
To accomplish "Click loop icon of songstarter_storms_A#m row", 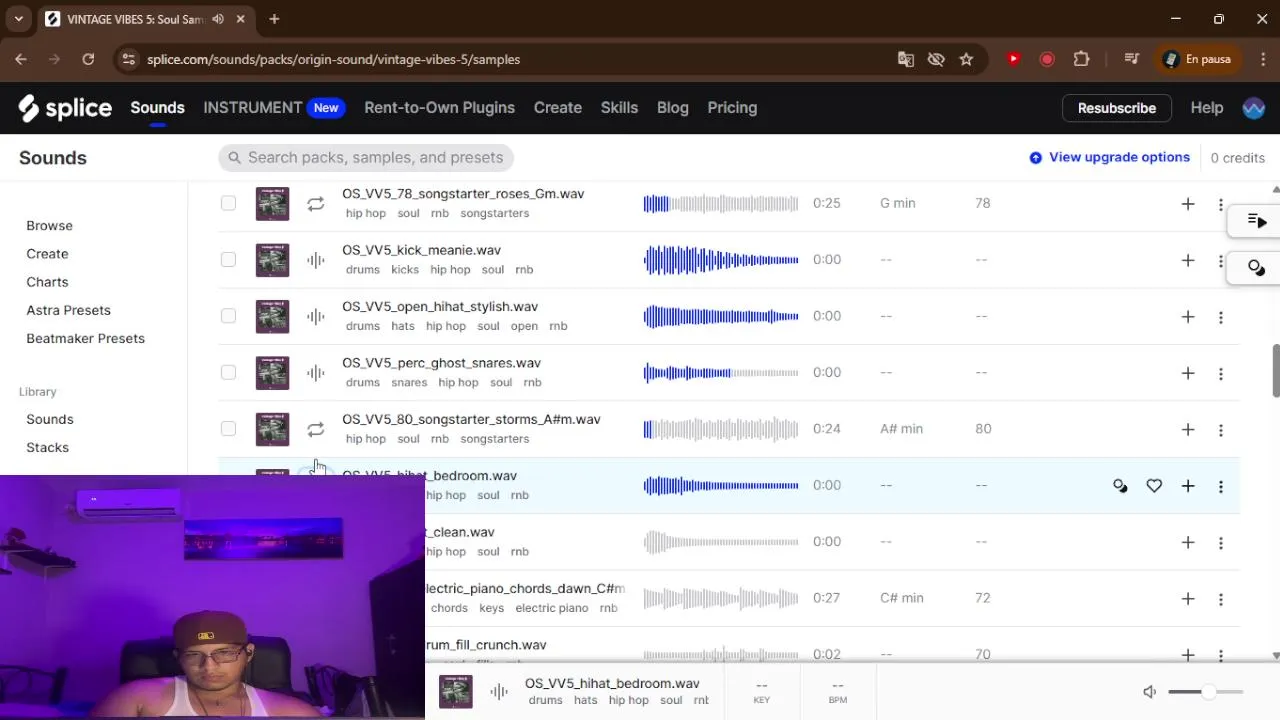I will pos(316,429).
